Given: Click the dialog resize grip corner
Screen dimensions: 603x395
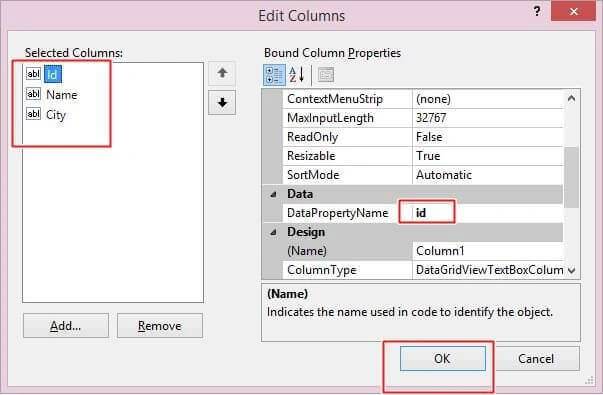Looking at the screenshot, I should point(590,380).
